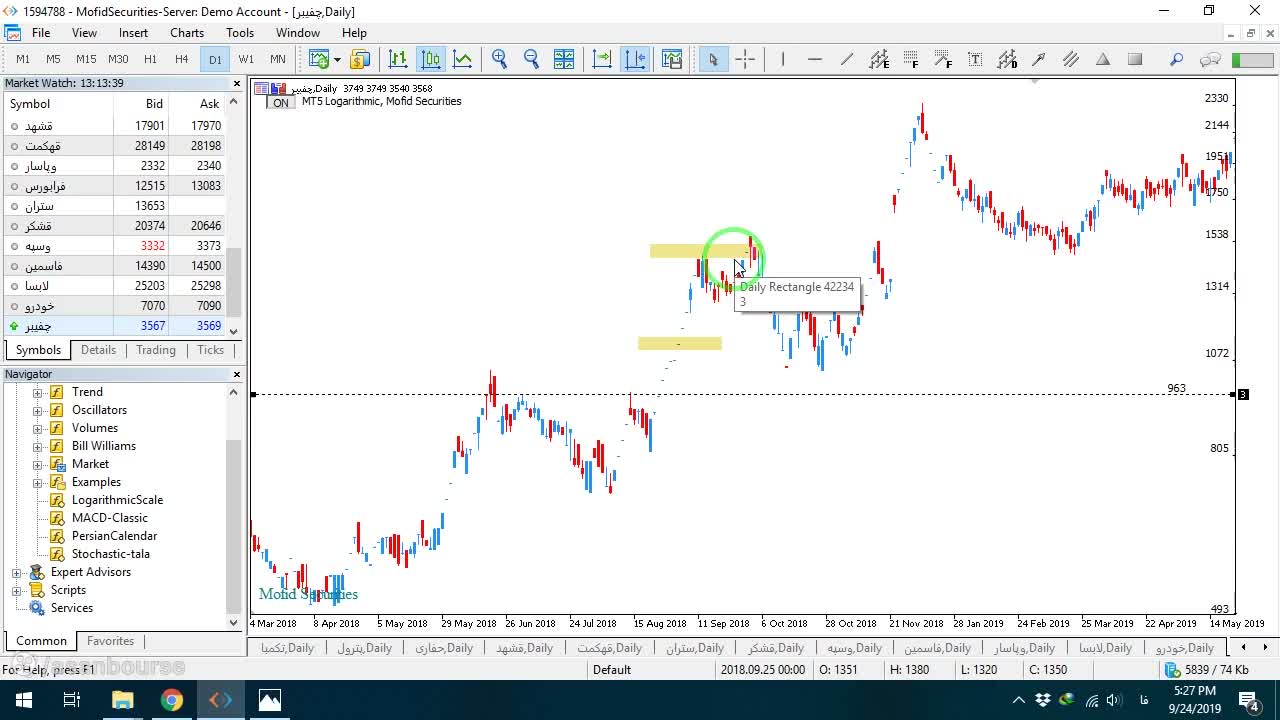
Task: Switch chart to bar chart mode
Action: click(x=398, y=59)
